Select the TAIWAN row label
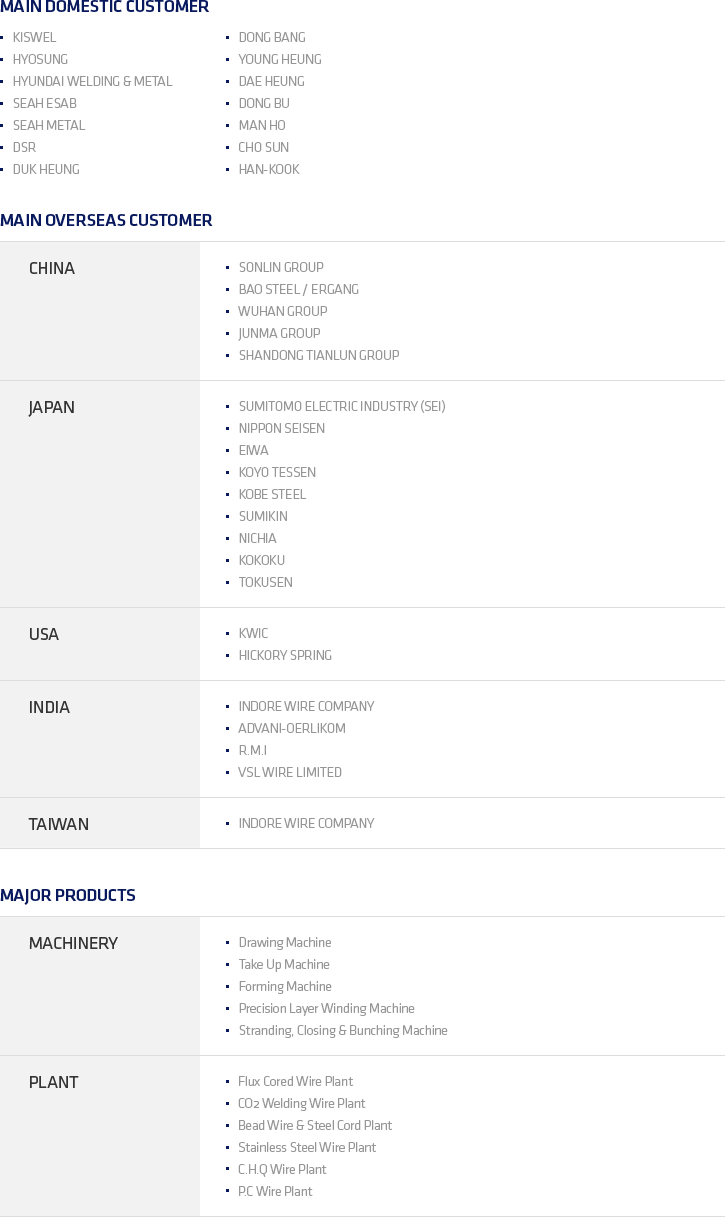 [x=59, y=824]
